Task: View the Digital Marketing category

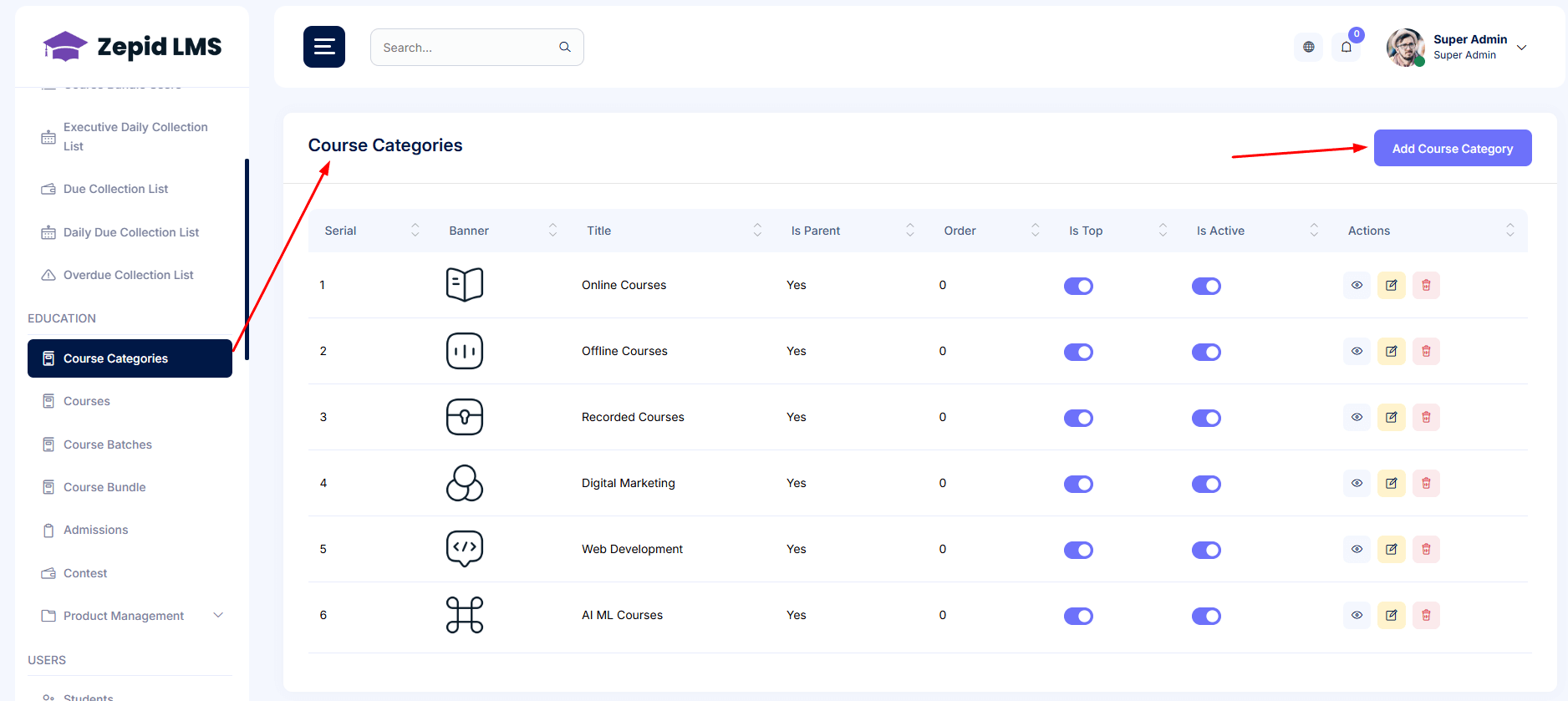Action: pyautogui.click(x=1357, y=484)
